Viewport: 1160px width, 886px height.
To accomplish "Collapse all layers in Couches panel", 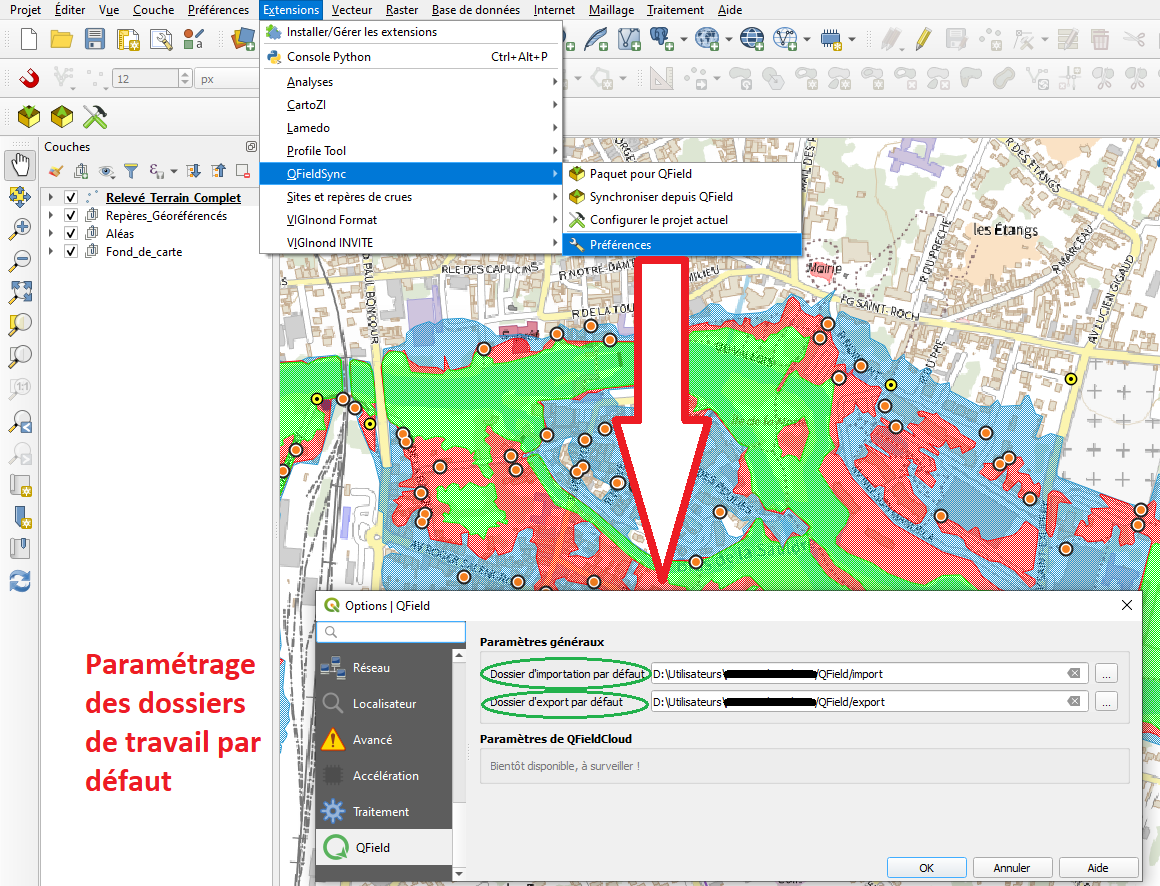I will (x=218, y=172).
